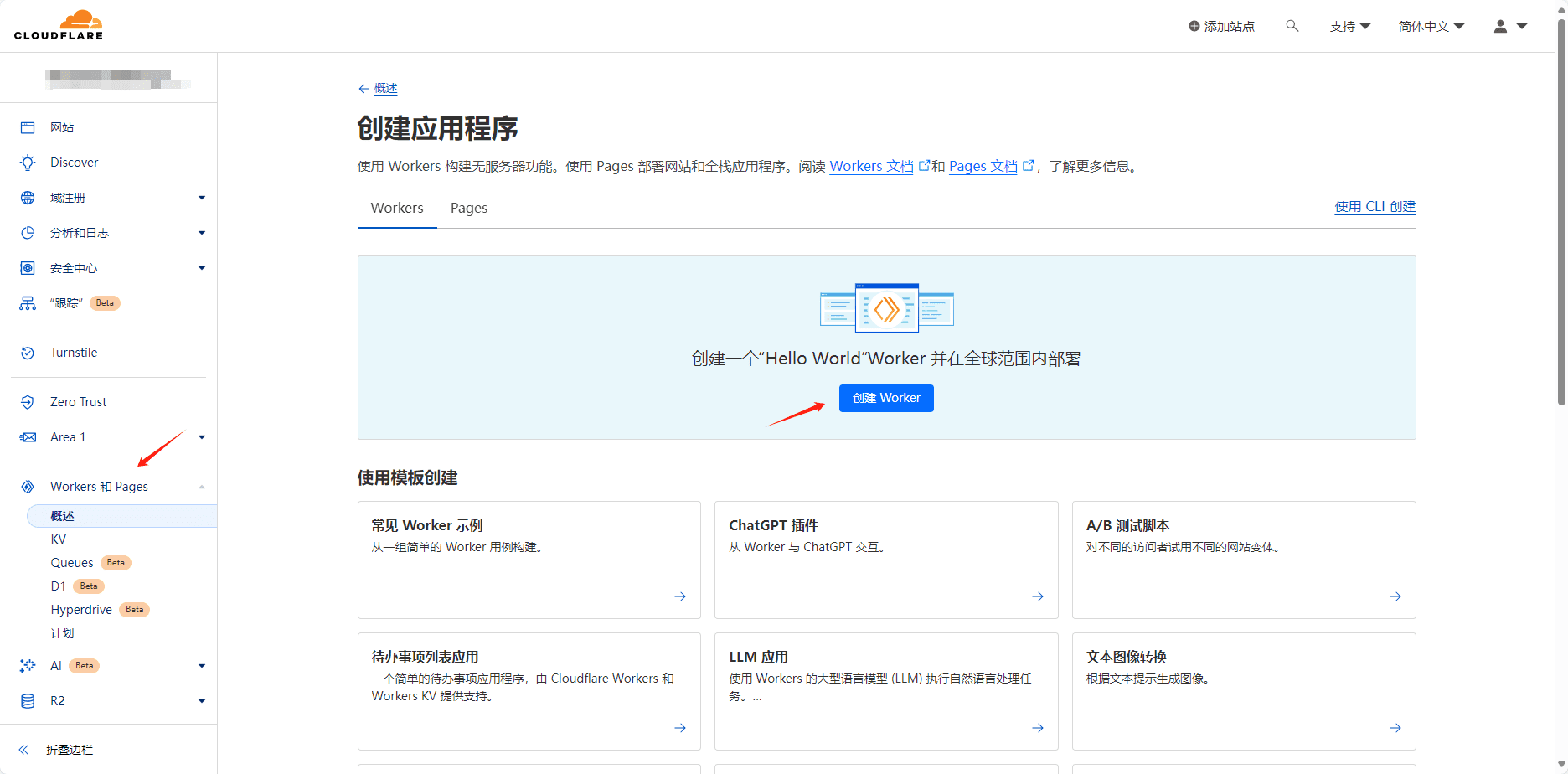
Task: Collapse the Workers 和 Pages section
Action: click(202, 487)
